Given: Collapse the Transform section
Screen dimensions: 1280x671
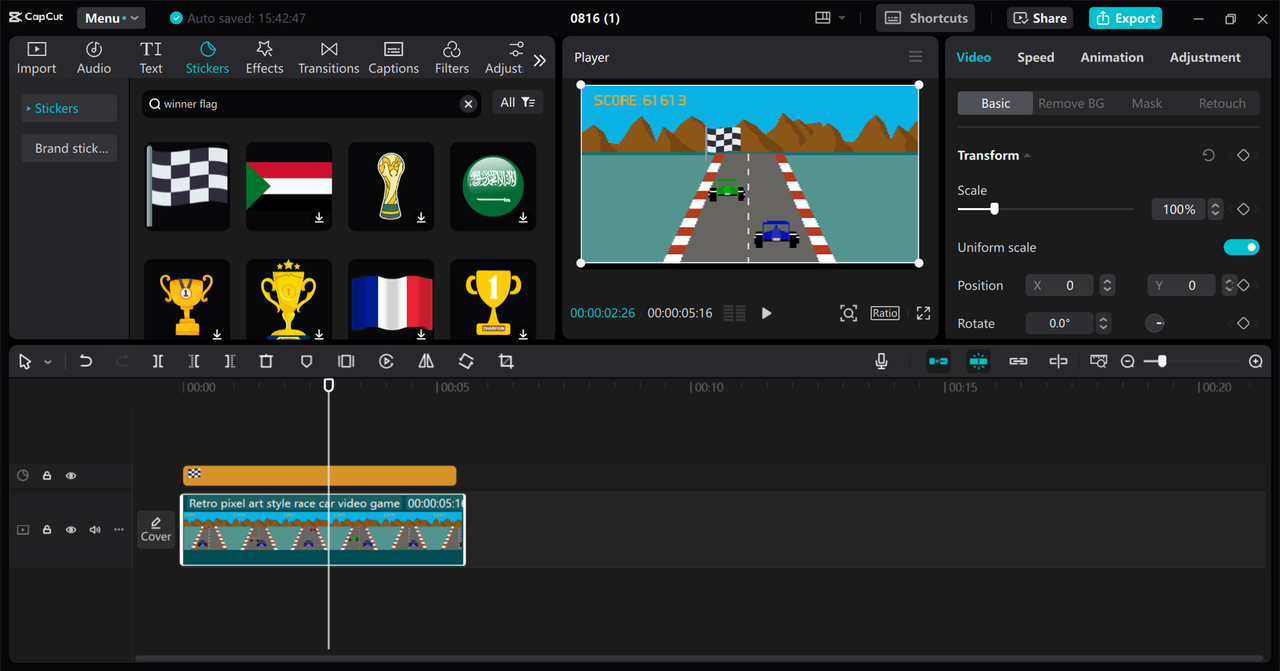Looking at the screenshot, I should [x=1027, y=156].
